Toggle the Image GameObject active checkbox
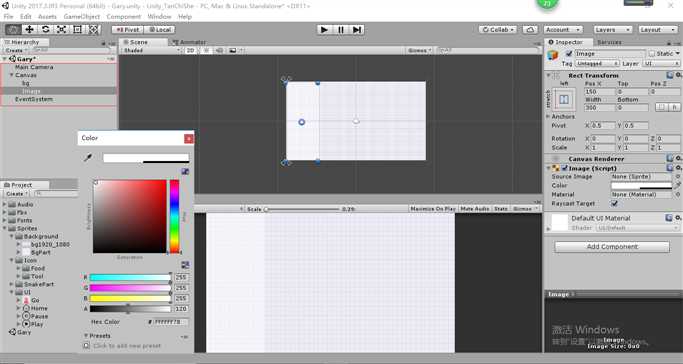This screenshot has width=683, height=364. (x=568, y=54)
